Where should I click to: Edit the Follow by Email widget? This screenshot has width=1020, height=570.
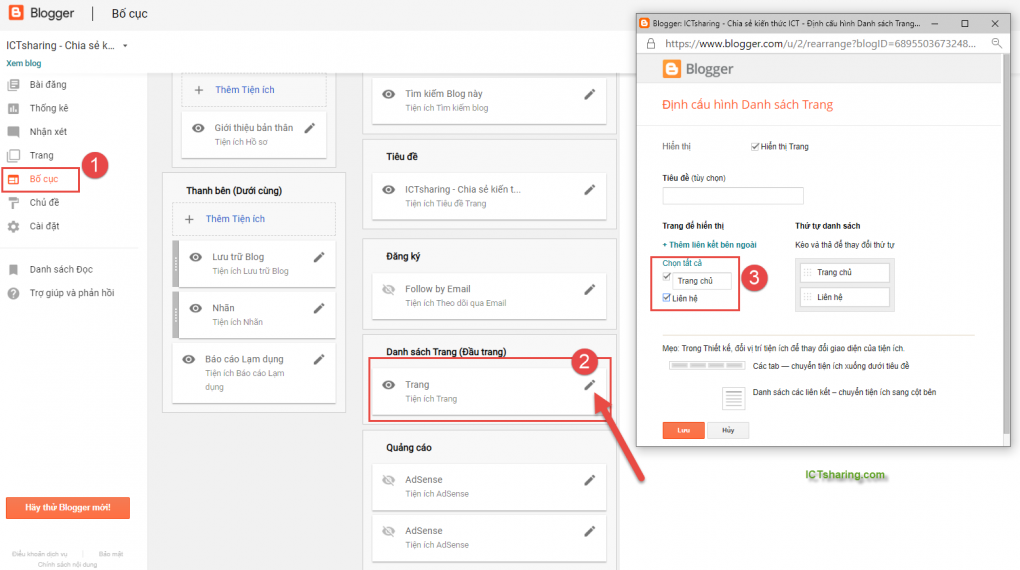pos(589,290)
